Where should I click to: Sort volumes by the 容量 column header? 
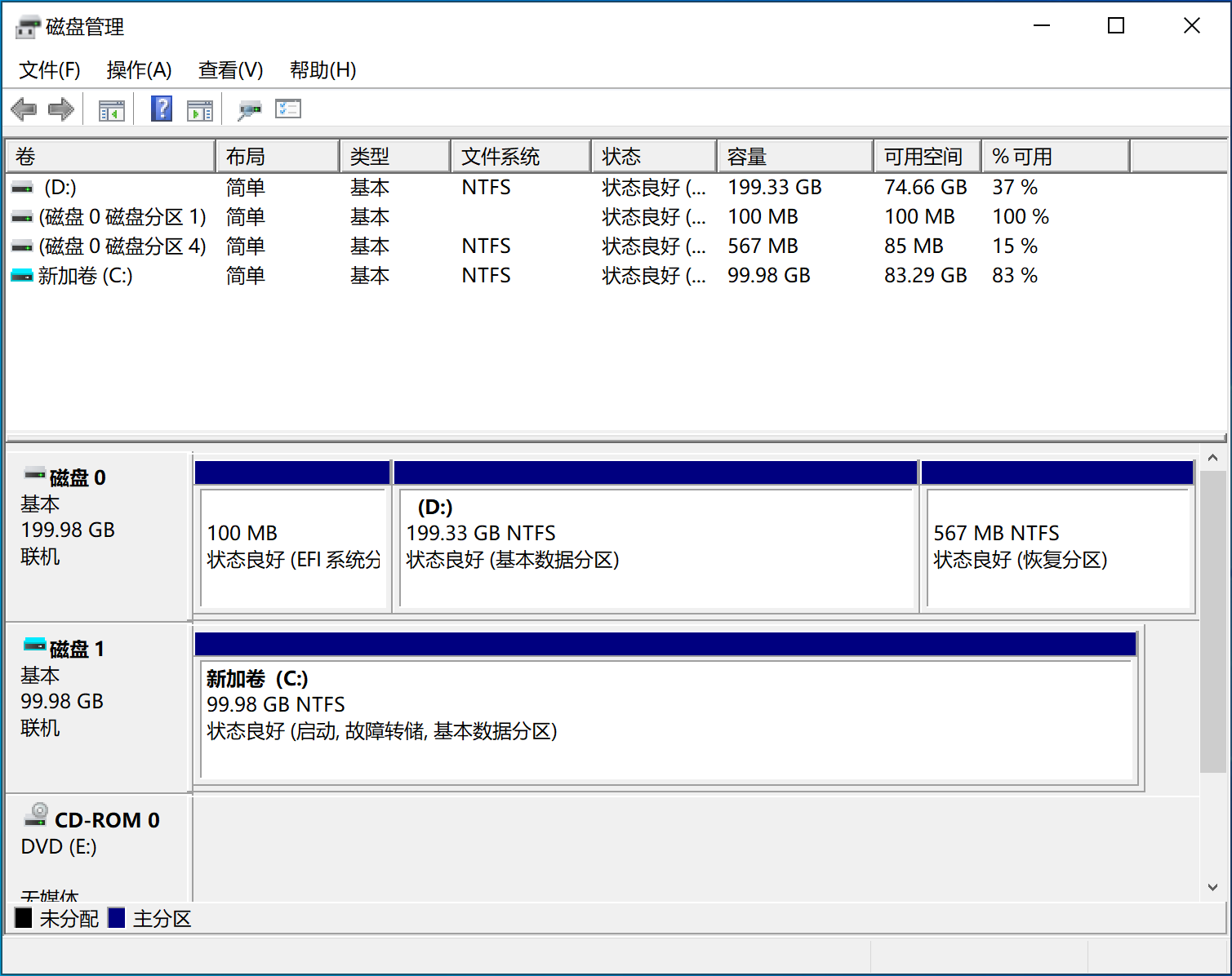point(794,155)
